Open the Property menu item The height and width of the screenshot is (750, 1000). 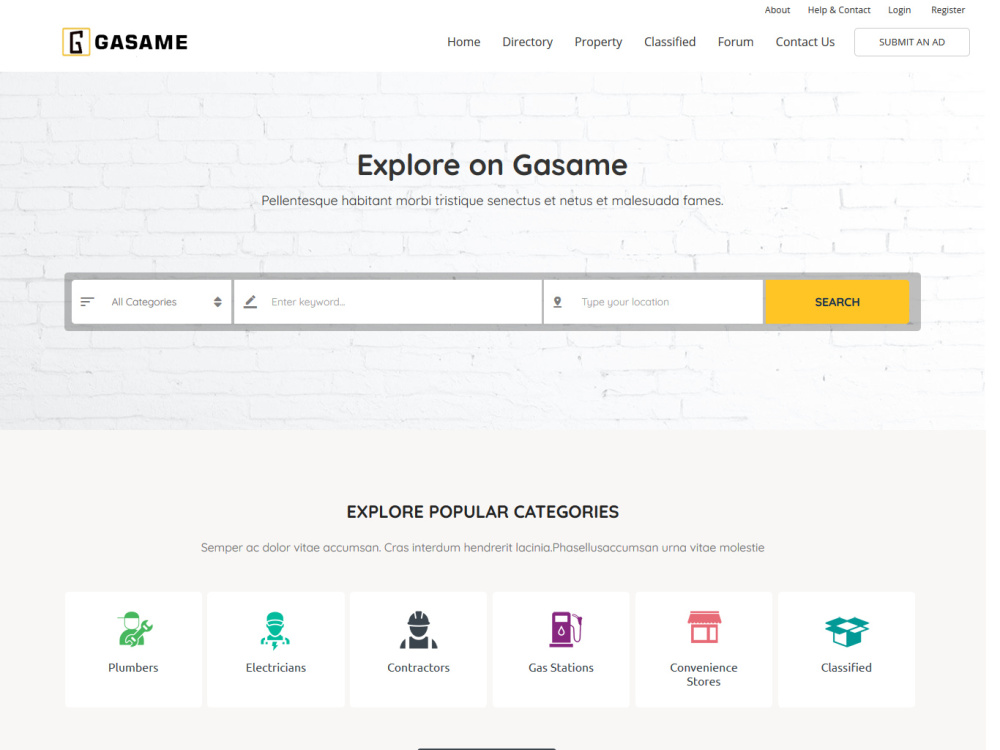(598, 42)
